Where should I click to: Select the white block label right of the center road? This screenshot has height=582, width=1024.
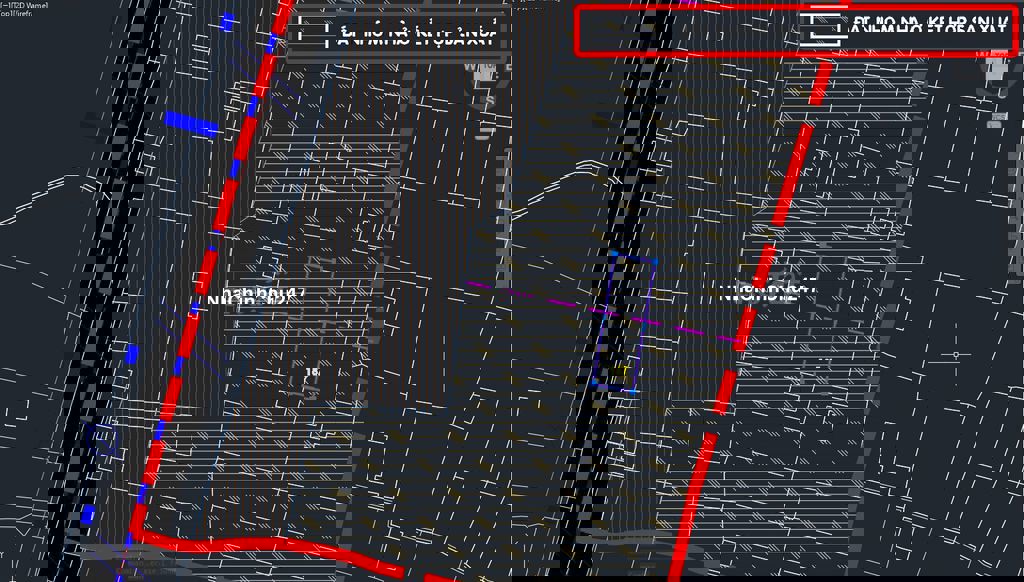coord(768,292)
